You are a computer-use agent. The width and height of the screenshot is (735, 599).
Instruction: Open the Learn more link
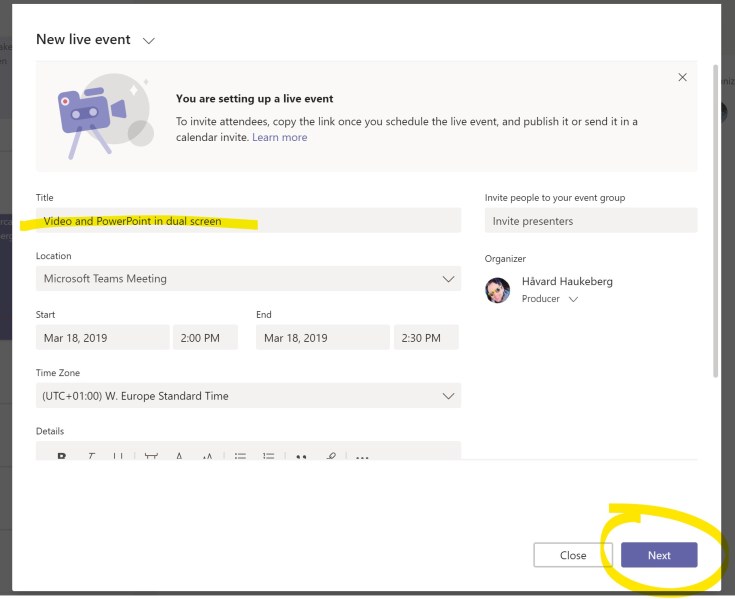[280, 137]
